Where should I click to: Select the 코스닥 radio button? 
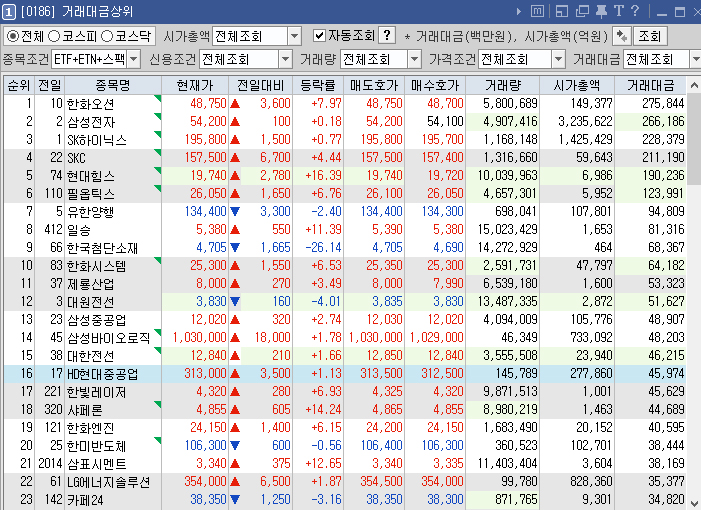(x=107, y=36)
